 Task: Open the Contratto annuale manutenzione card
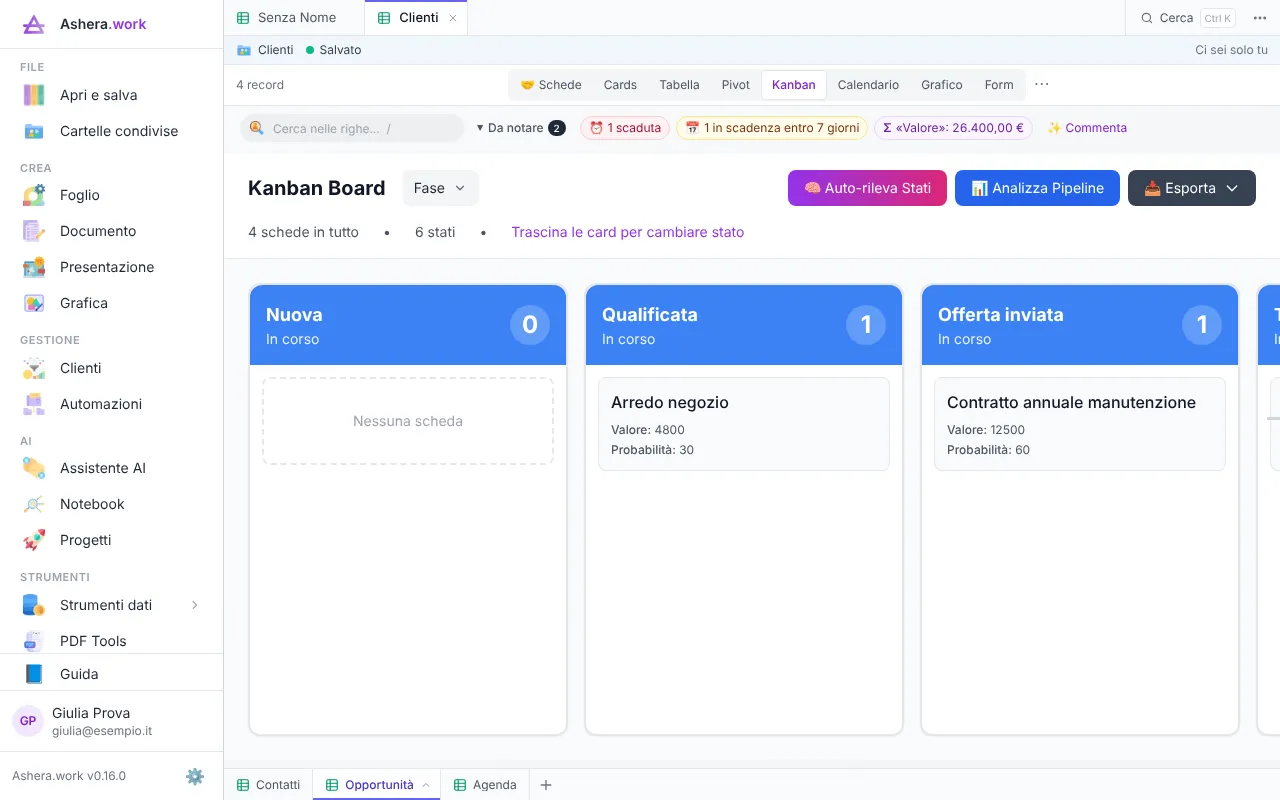(x=1080, y=424)
